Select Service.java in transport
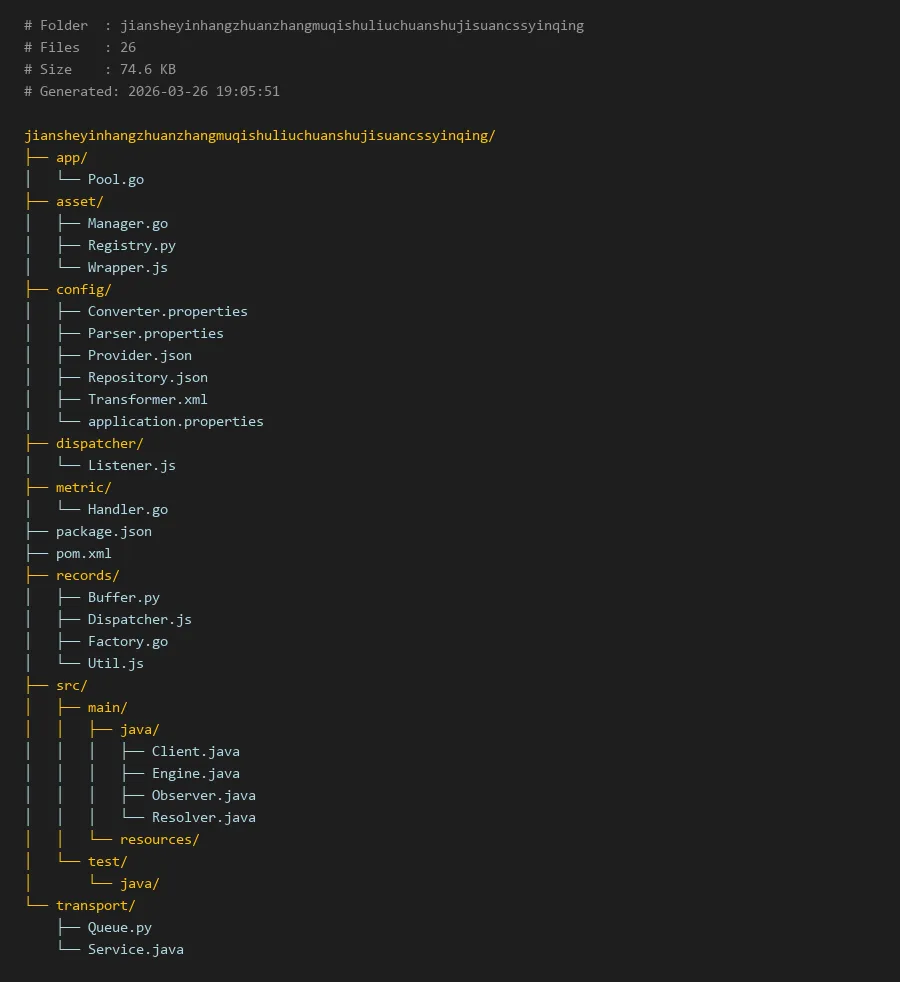 coord(135,949)
